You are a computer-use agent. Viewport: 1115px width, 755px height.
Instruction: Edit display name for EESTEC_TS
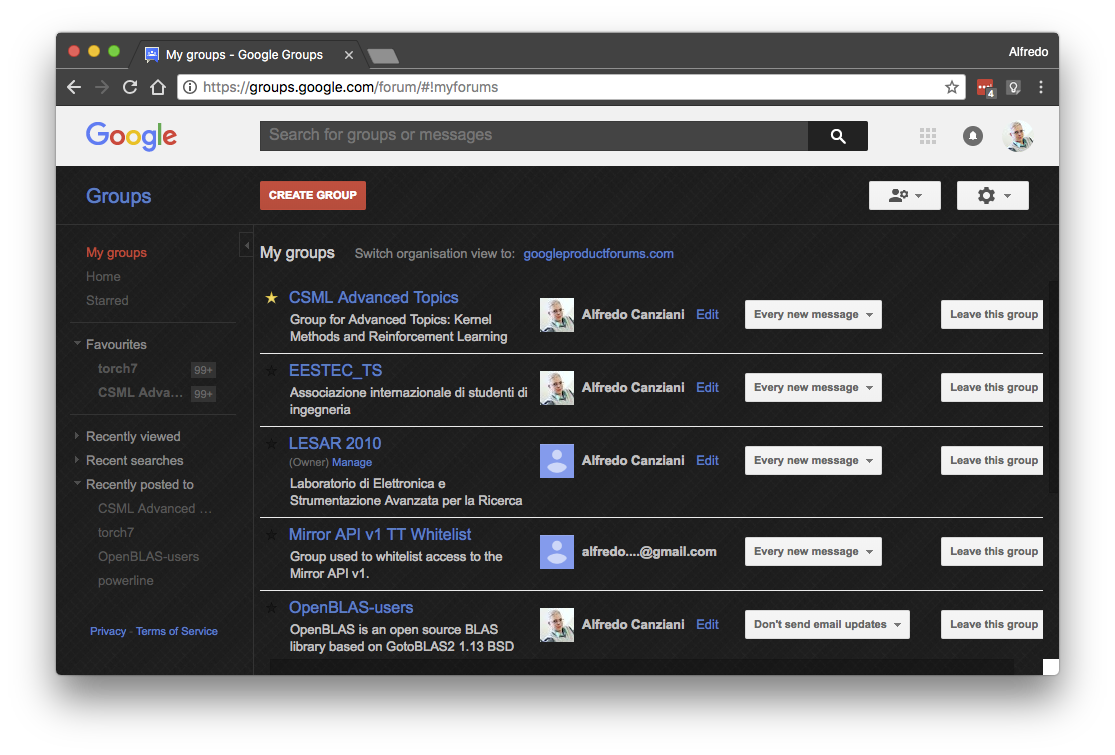click(707, 387)
